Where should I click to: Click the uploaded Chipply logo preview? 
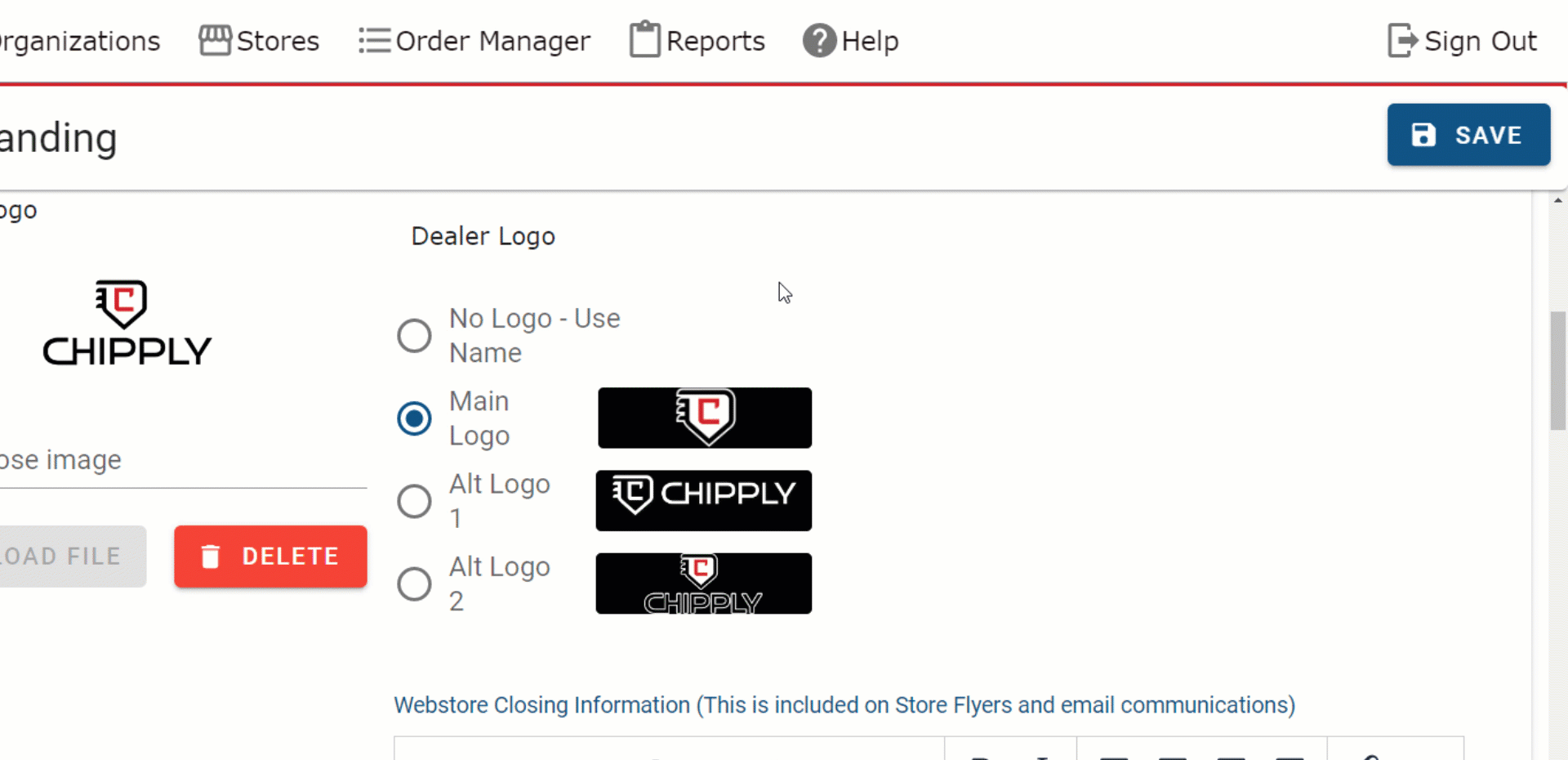click(127, 324)
